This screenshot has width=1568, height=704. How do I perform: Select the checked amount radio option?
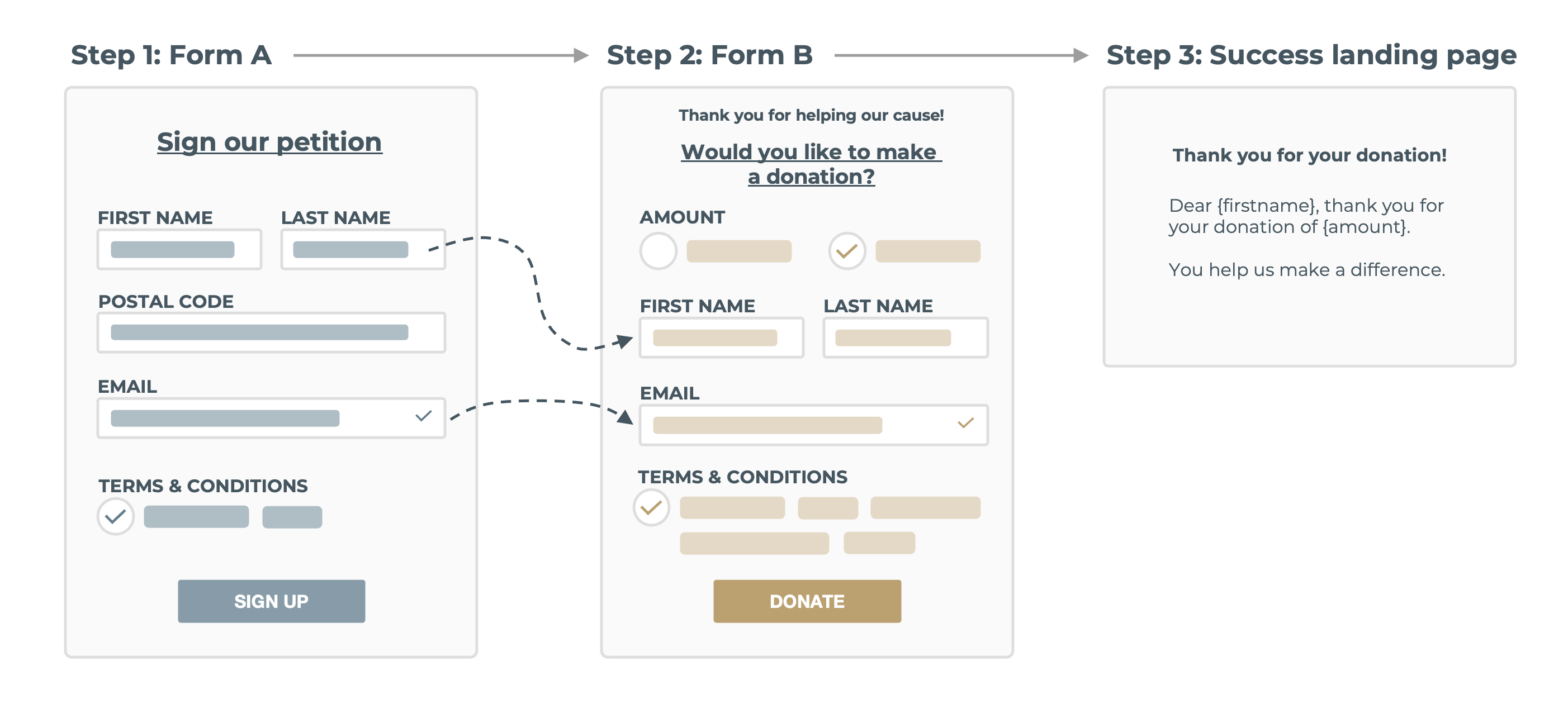(847, 251)
